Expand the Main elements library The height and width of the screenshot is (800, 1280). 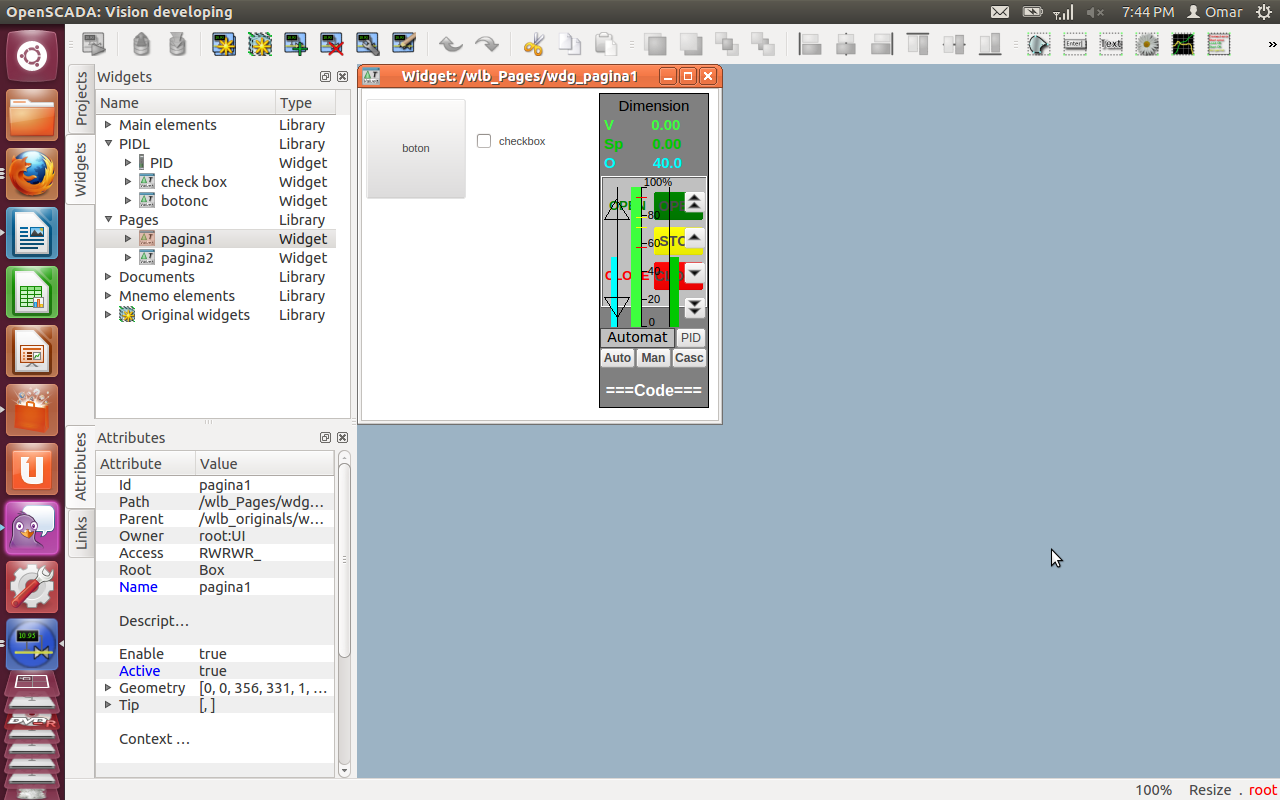(x=108, y=125)
